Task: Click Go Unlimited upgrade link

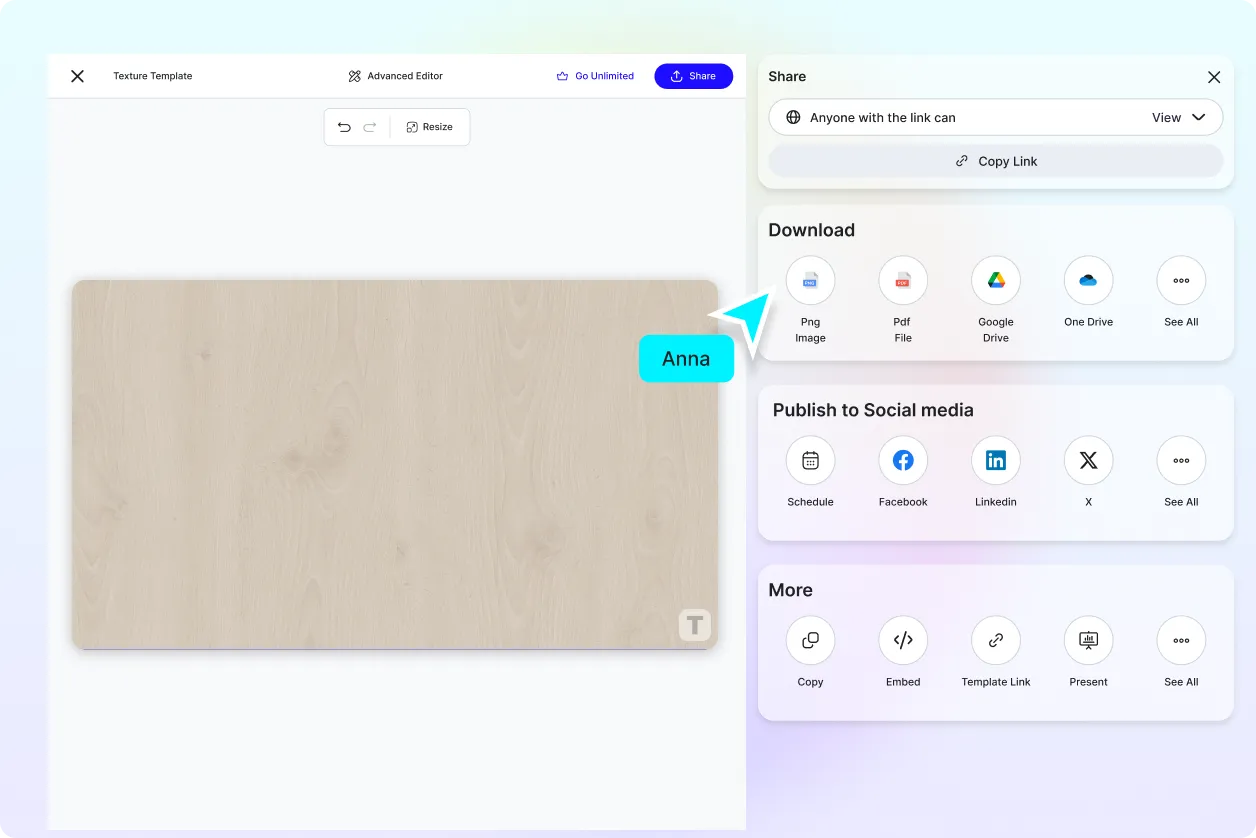Action: pos(595,76)
